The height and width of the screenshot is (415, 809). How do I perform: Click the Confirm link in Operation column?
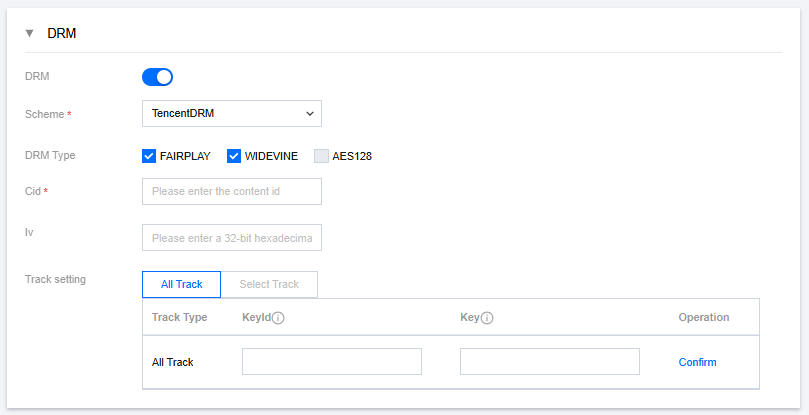(697, 362)
